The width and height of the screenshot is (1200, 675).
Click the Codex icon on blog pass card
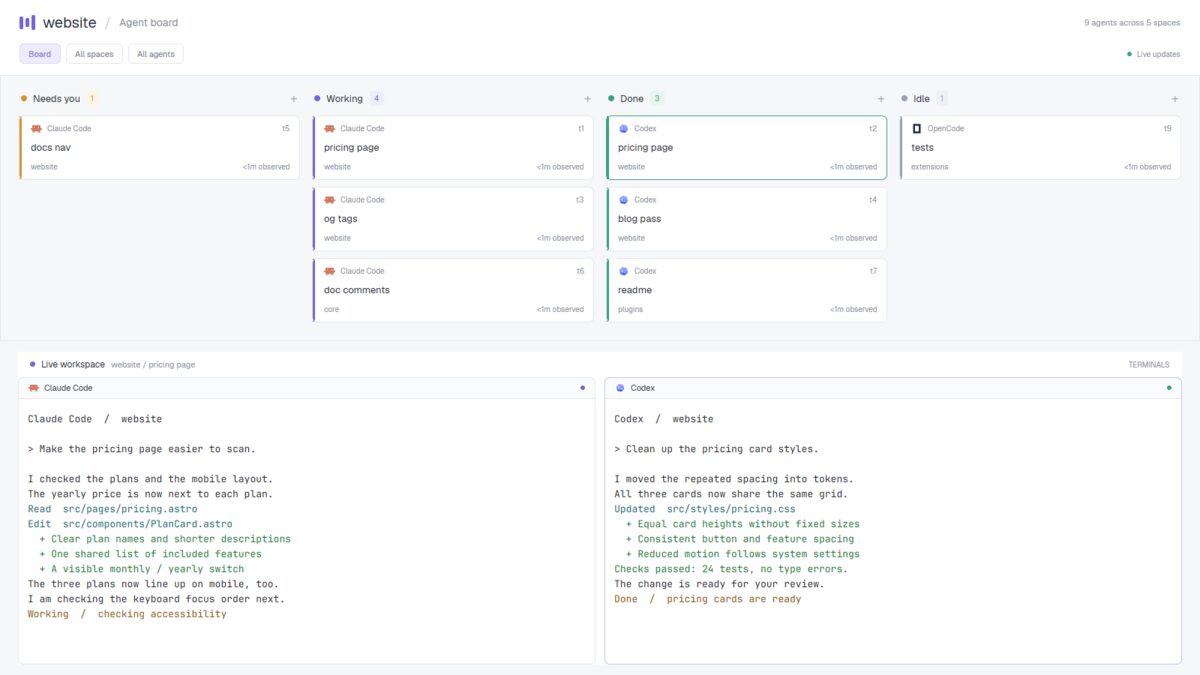pos(623,200)
